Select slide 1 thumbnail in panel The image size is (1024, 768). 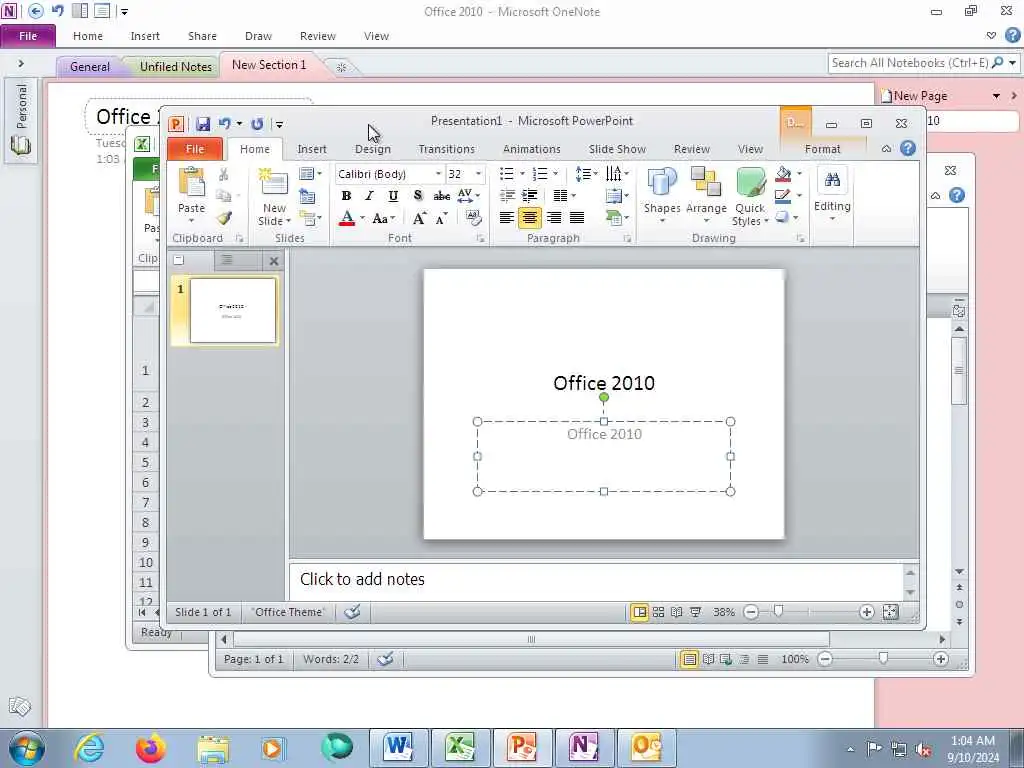[232, 310]
